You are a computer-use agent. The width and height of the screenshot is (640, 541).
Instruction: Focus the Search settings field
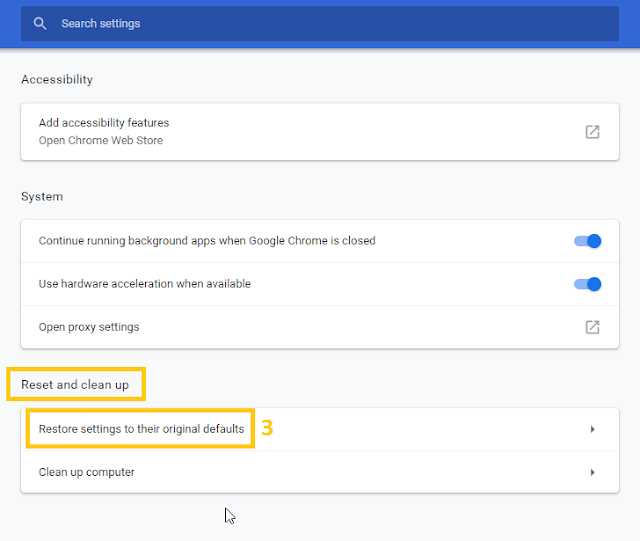click(x=300, y=23)
